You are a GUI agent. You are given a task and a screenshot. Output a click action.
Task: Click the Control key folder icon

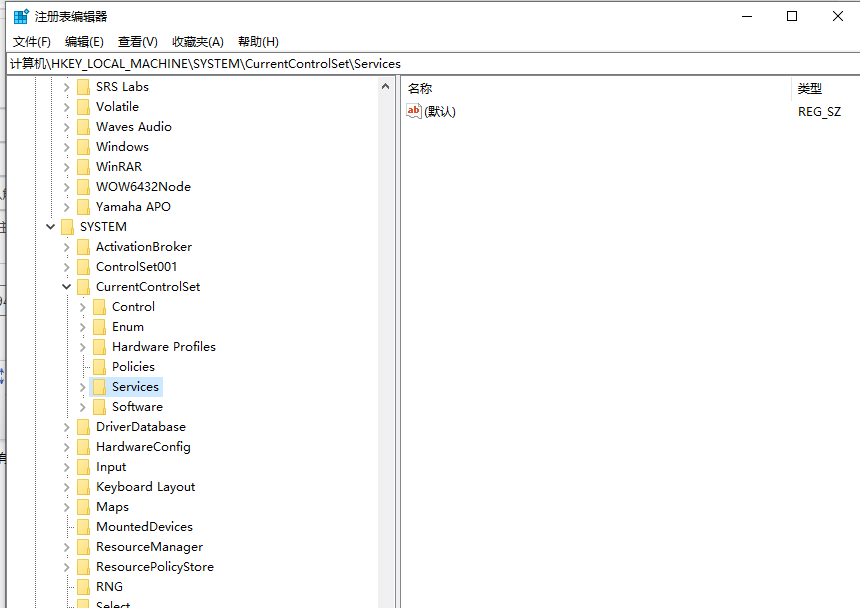[x=99, y=306]
